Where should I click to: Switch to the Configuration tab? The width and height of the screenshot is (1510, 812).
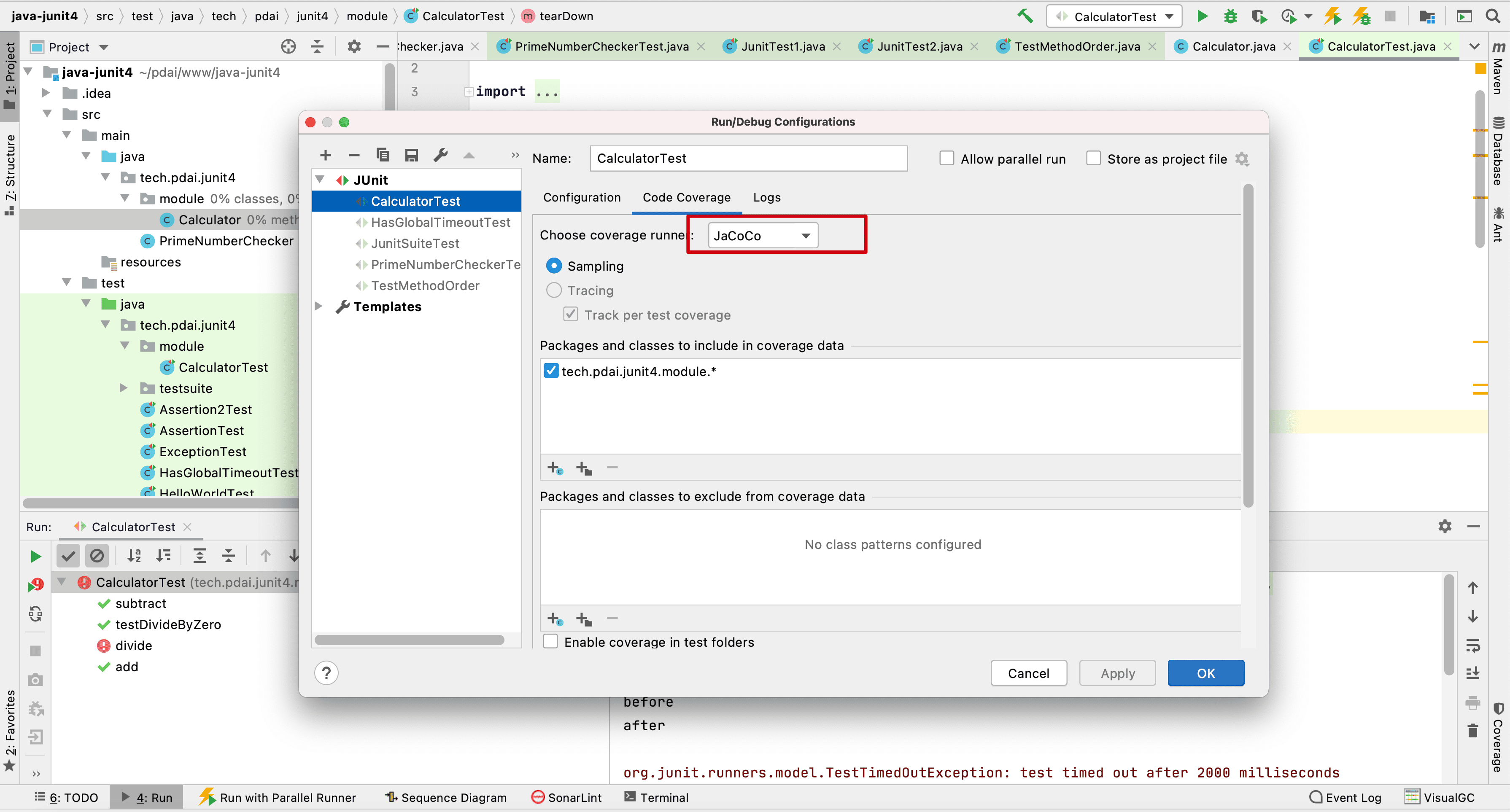(582, 197)
